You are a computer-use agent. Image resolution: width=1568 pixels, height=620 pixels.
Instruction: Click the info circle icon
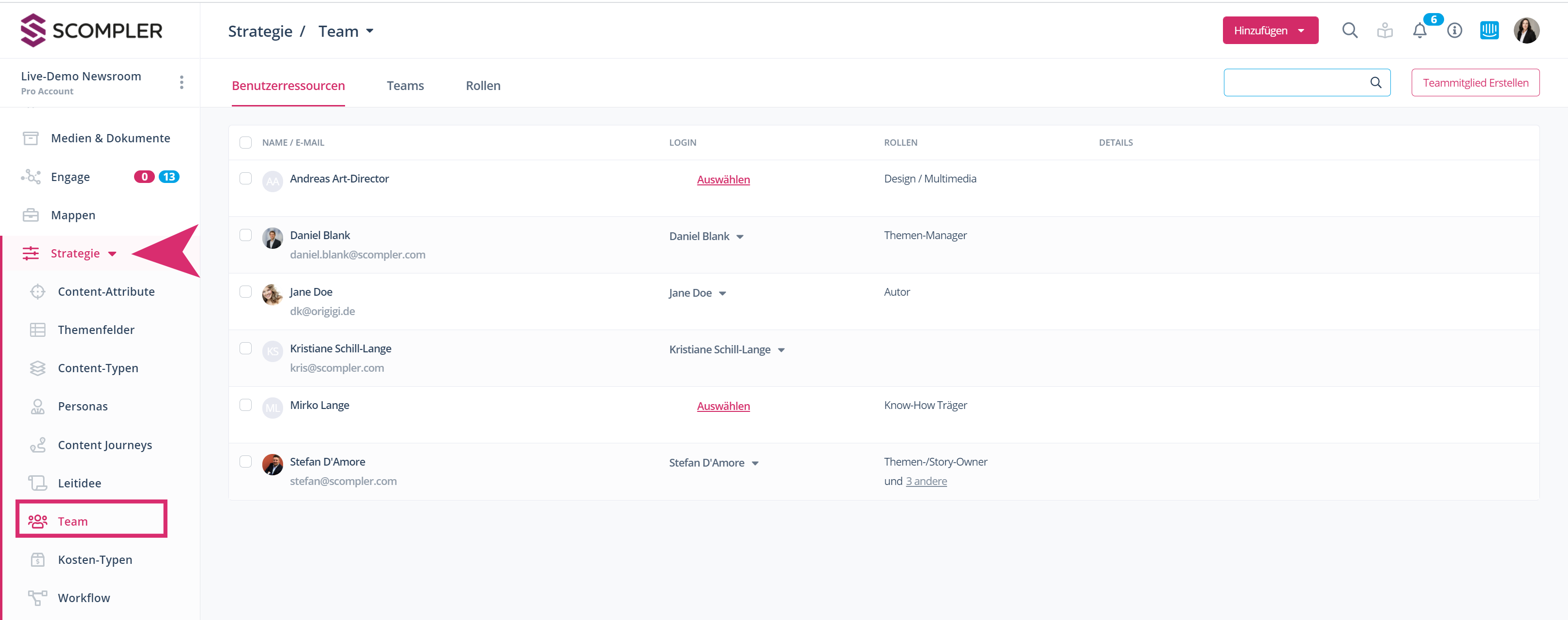pos(1454,30)
